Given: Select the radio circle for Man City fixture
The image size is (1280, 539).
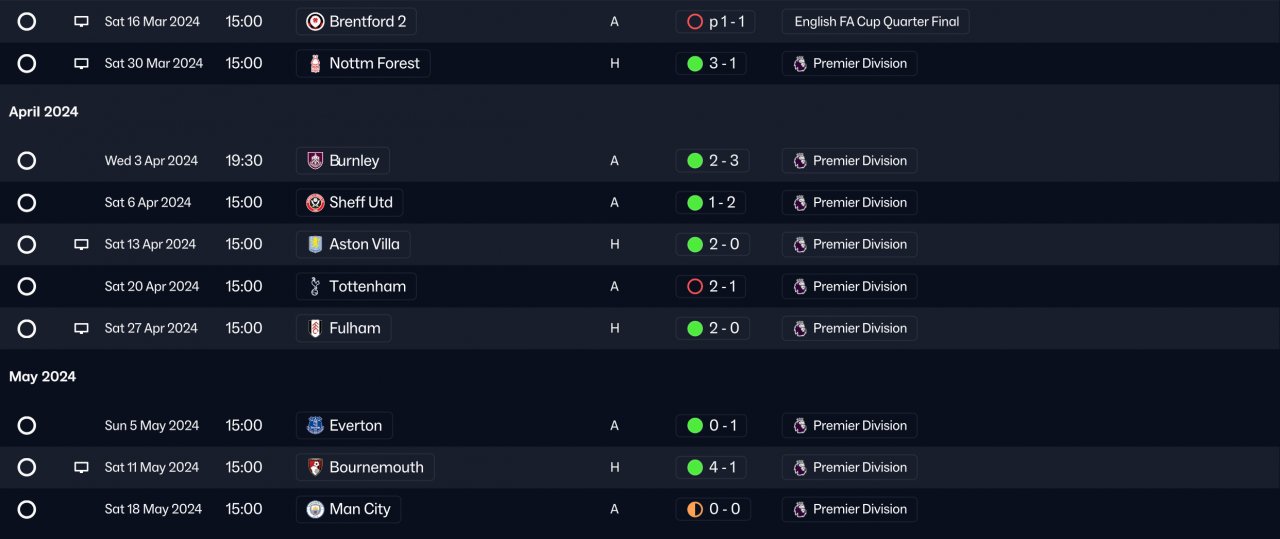Looking at the screenshot, I should [27, 510].
